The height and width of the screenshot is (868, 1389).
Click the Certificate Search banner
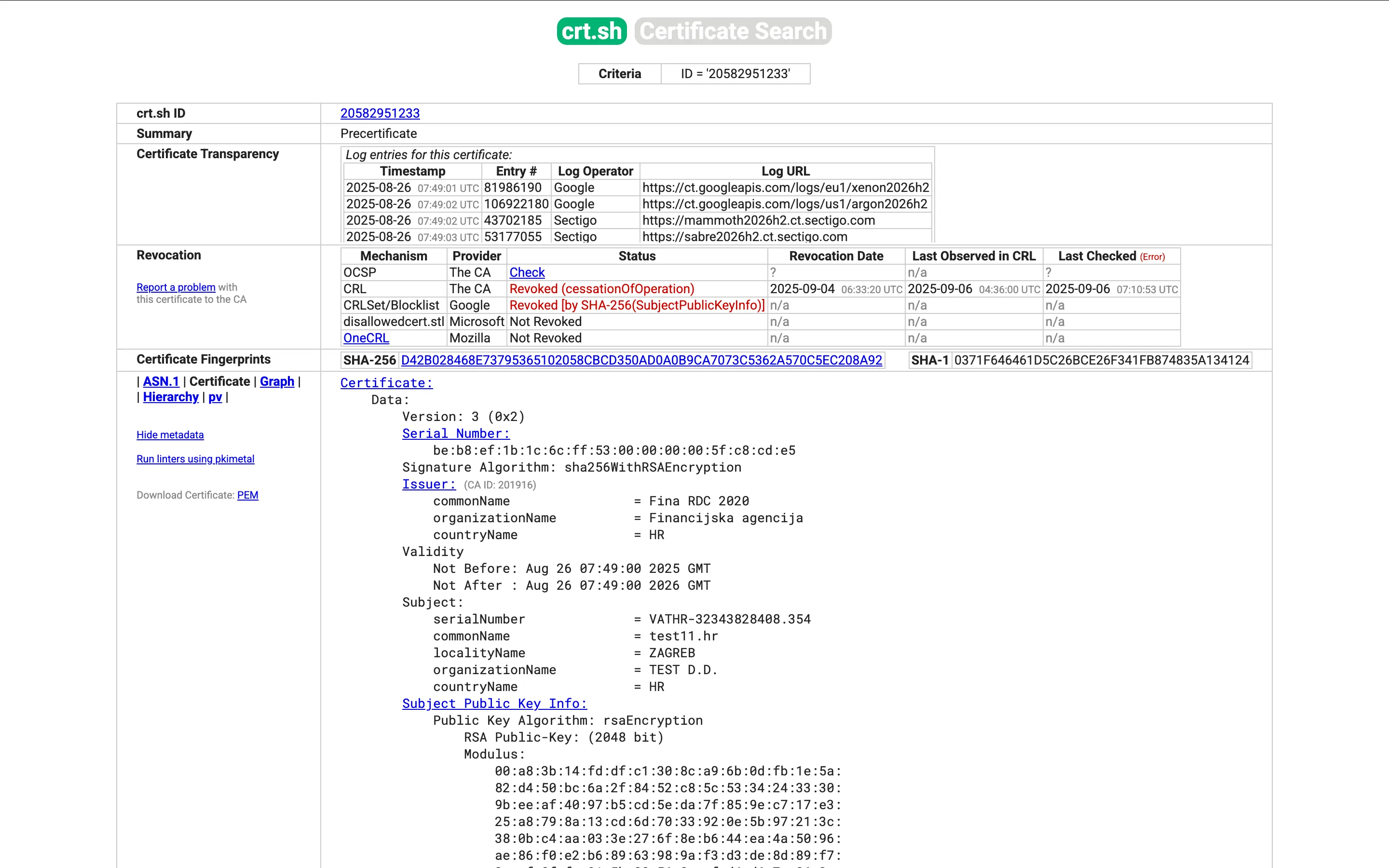point(733,31)
